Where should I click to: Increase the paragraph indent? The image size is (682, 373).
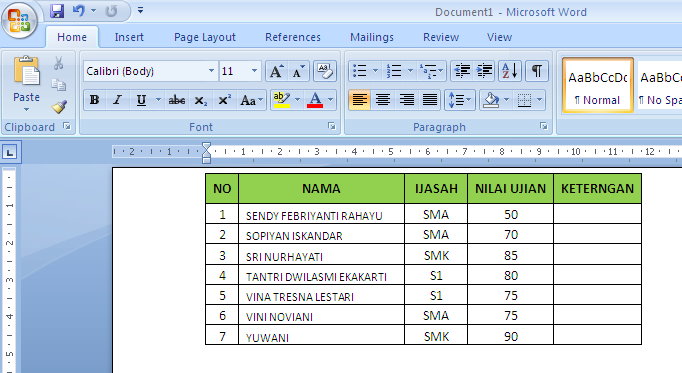(x=484, y=70)
